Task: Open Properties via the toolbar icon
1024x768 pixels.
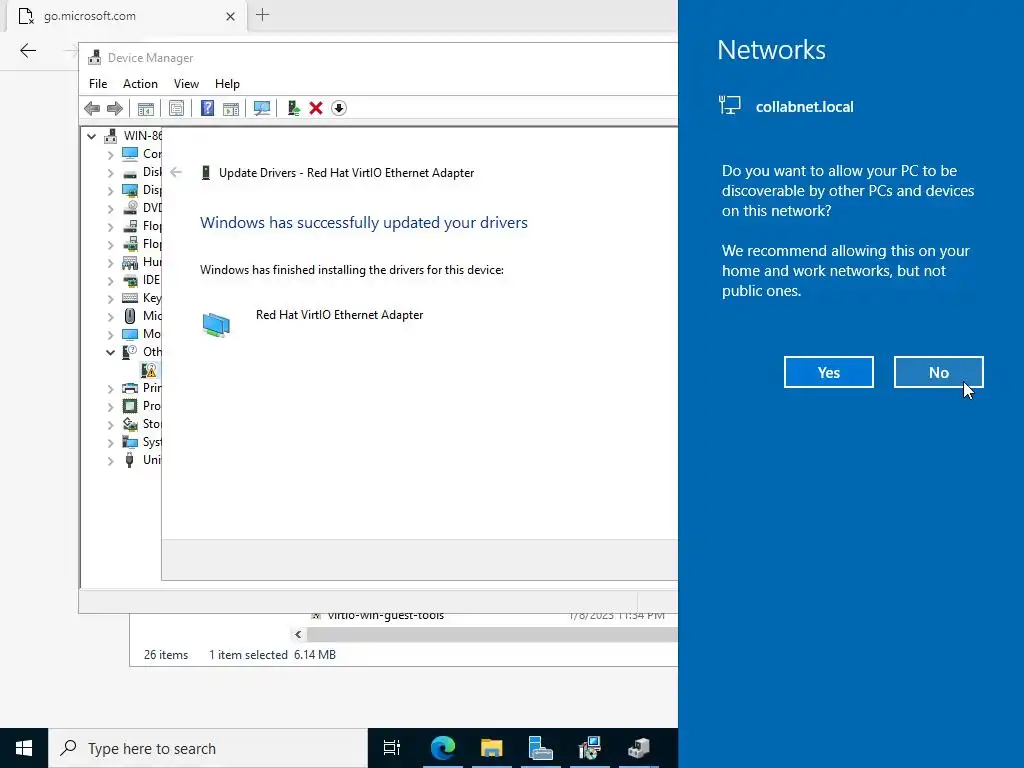Action: (x=176, y=108)
